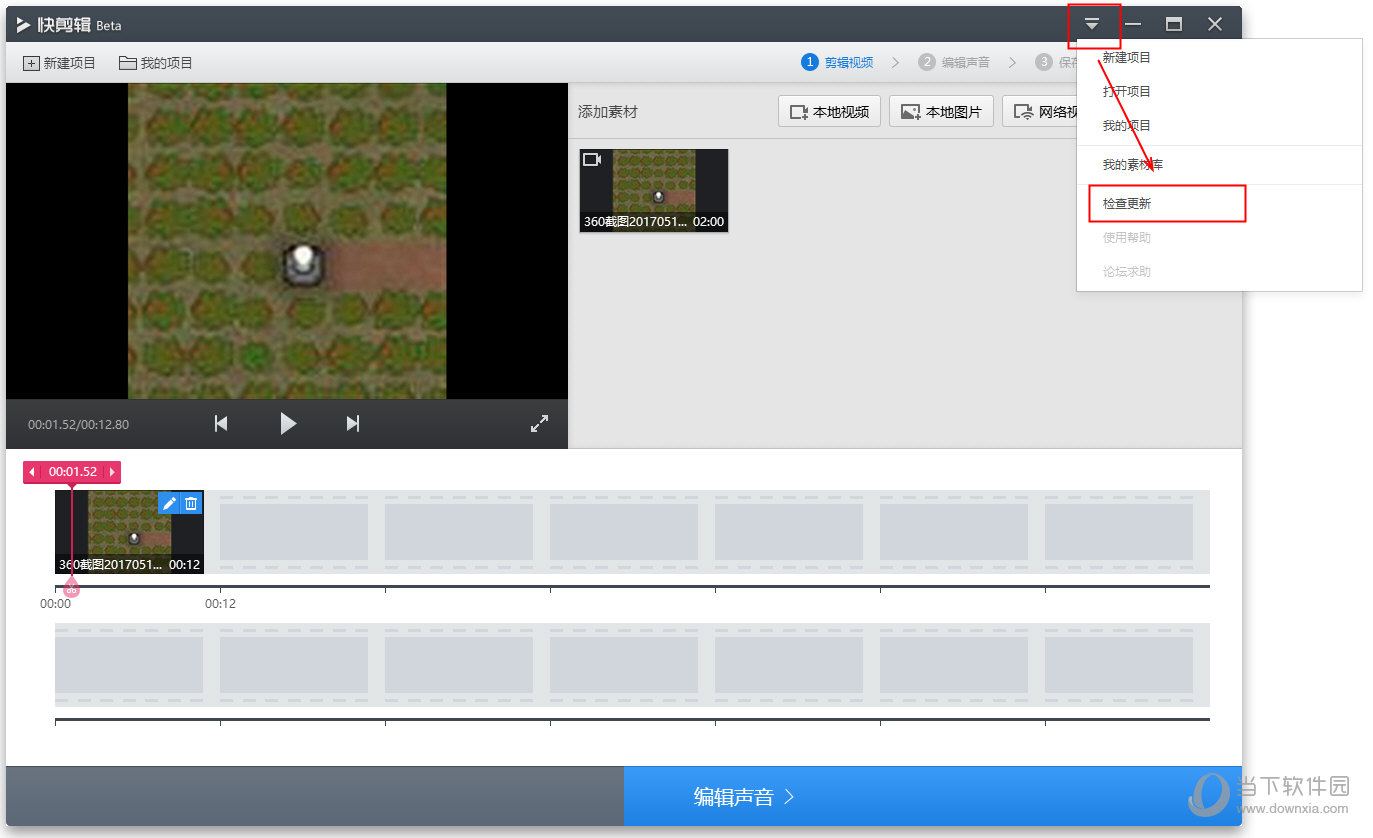Nudge playhead time left with arrow
Image resolution: width=1373 pixels, height=838 pixels.
point(31,472)
